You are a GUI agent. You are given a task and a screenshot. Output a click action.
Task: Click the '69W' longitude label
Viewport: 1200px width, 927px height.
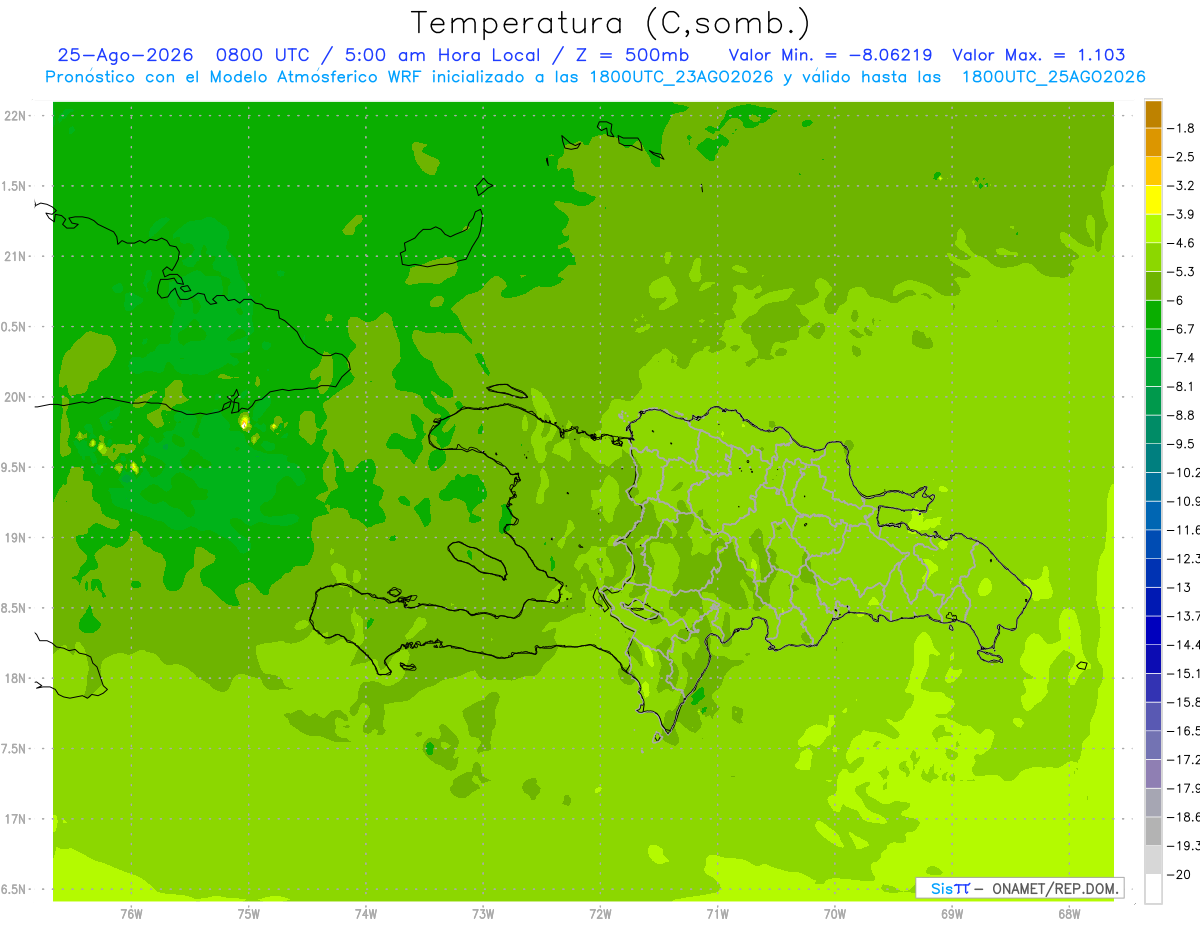click(951, 913)
